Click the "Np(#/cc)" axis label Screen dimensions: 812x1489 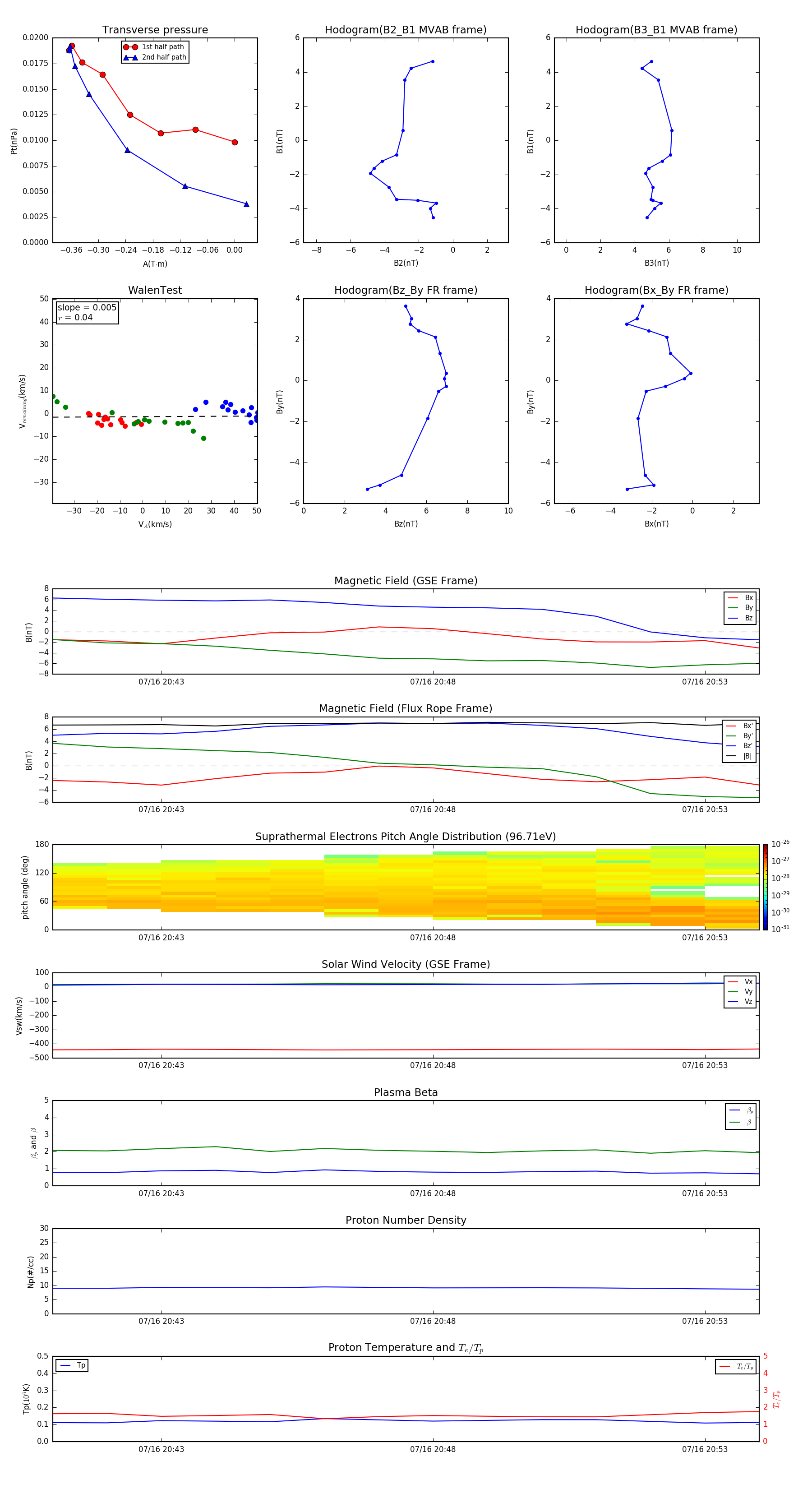(31, 1272)
